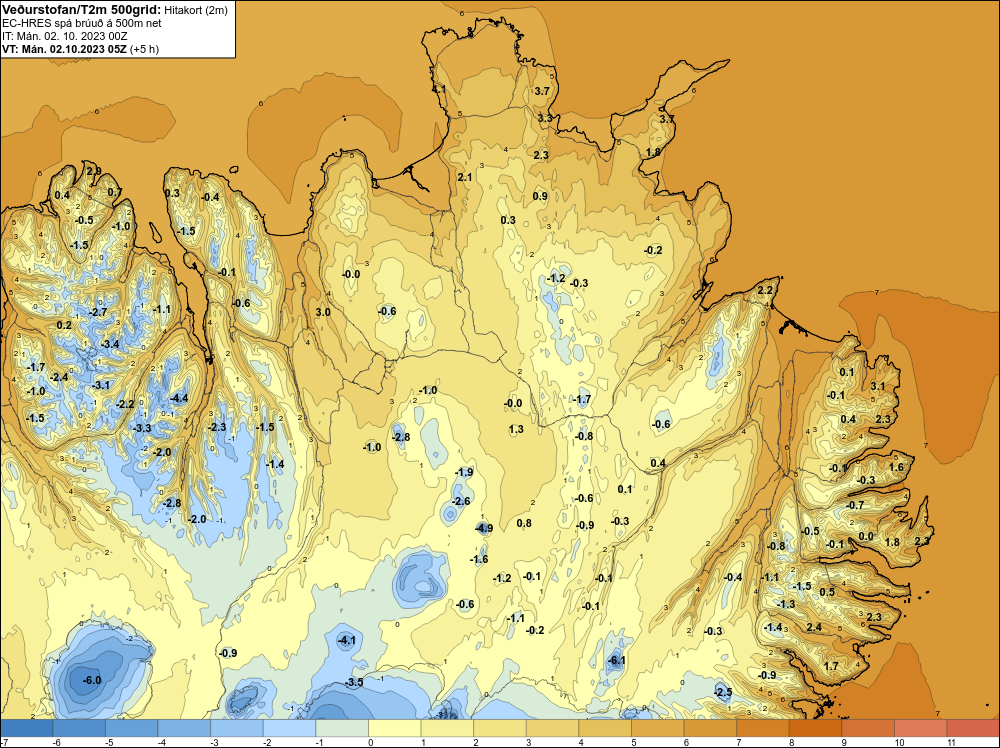This screenshot has height=748, width=1000.
Task: Click the 0.5 temperature reading
Action: [x=827, y=592]
